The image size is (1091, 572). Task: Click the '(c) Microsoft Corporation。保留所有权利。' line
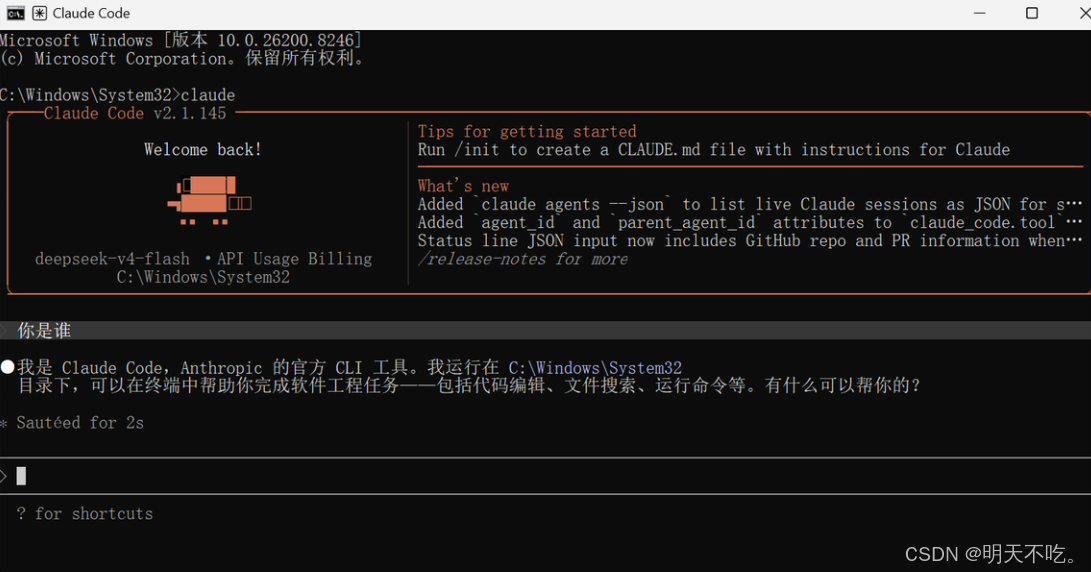point(183,58)
